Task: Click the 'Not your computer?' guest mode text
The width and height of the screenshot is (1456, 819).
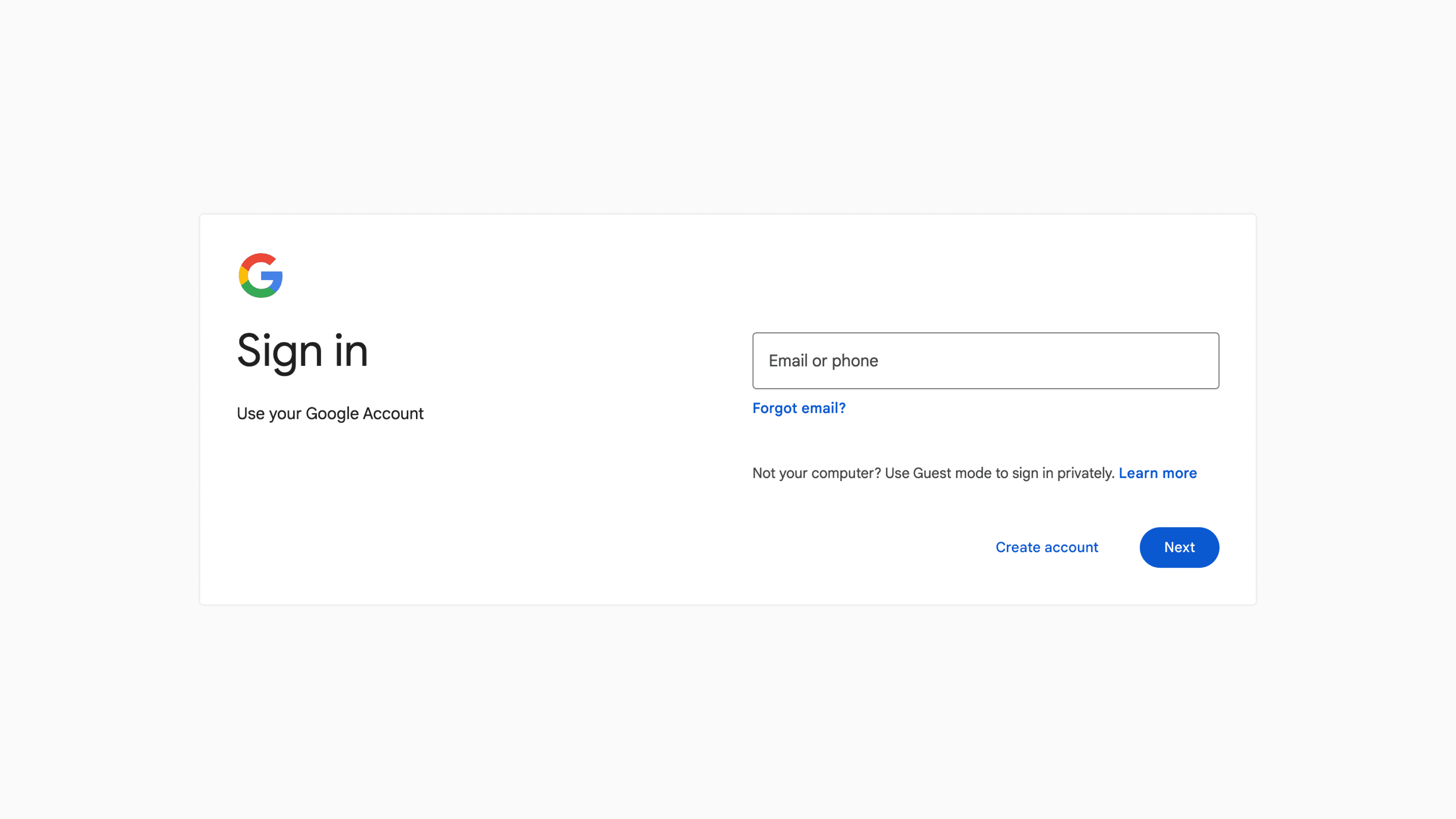Action: 933,473
